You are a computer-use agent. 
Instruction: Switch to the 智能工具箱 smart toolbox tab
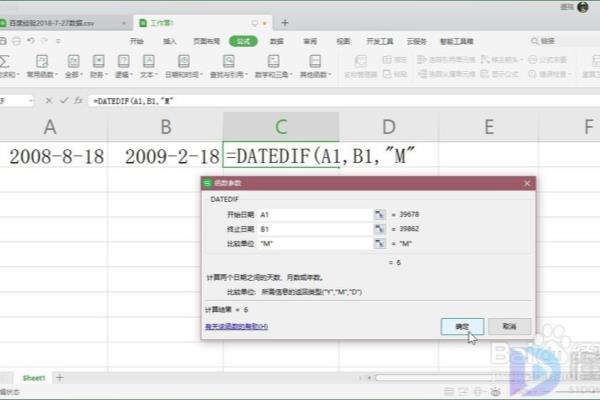(x=457, y=41)
